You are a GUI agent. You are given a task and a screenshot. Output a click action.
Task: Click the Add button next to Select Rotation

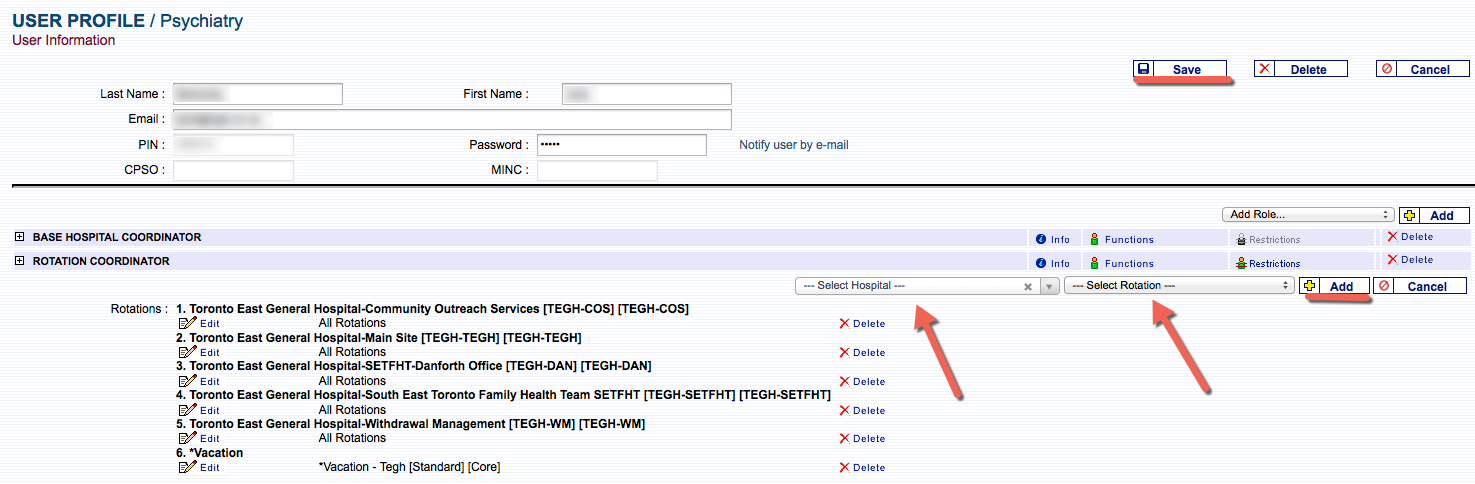point(1334,286)
